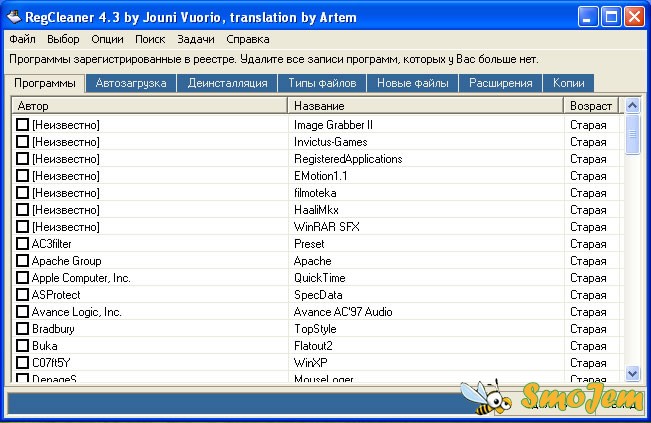Select the EMotion1.1 name cell
The image size is (651, 423).
coord(321,176)
